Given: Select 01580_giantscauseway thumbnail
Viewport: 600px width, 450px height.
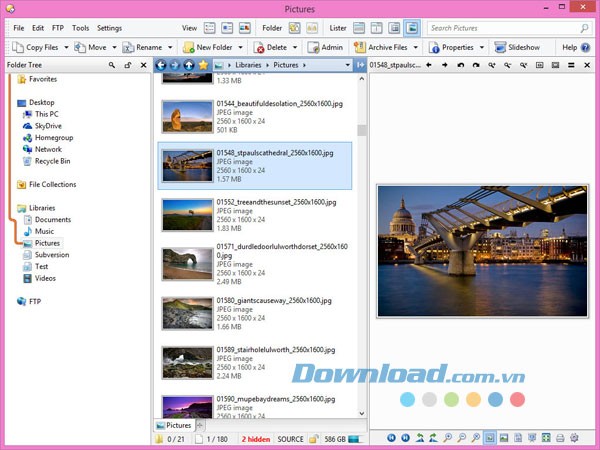Looking at the screenshot, I should coord(187,313).
